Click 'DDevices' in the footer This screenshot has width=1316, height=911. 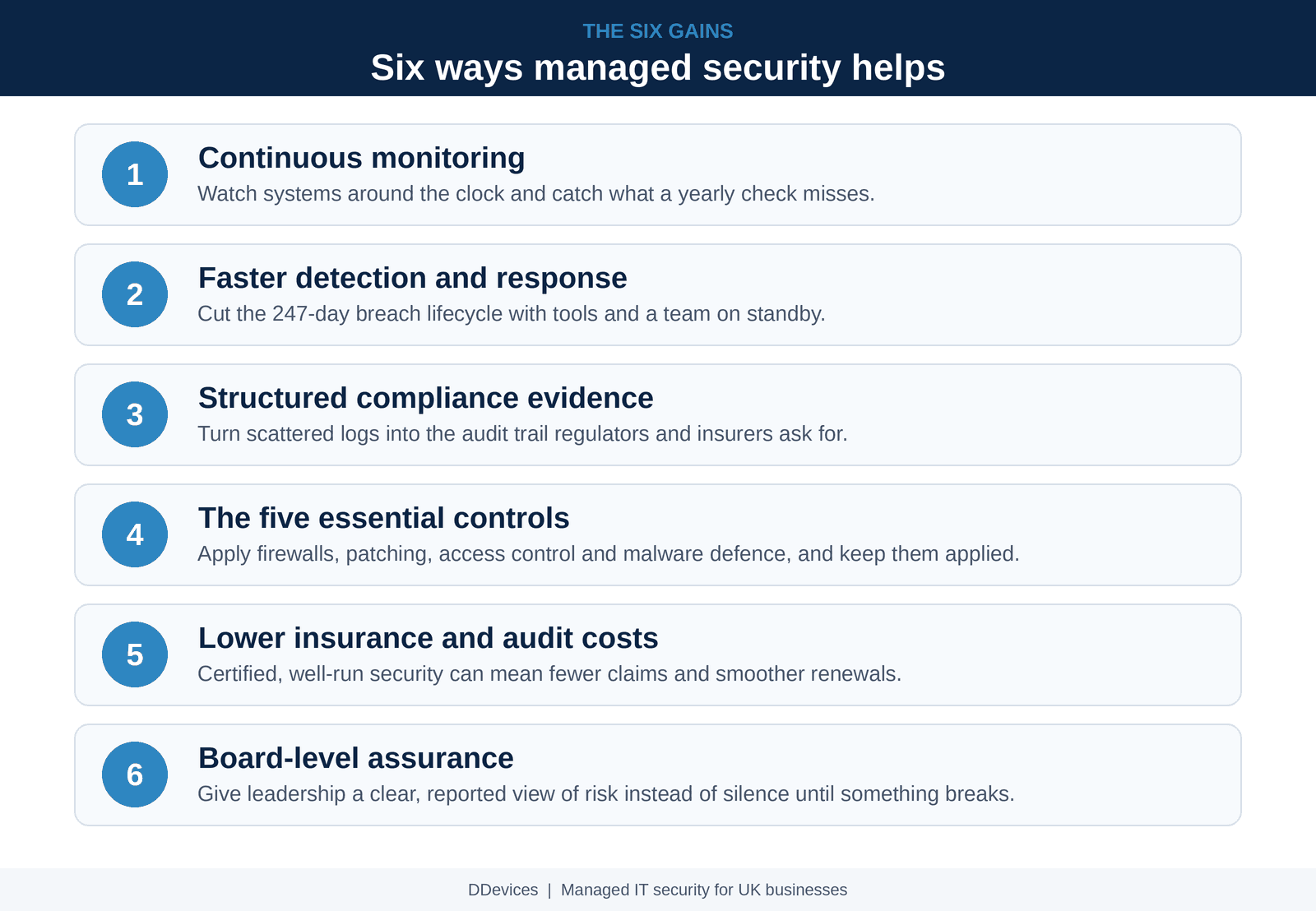503,890
